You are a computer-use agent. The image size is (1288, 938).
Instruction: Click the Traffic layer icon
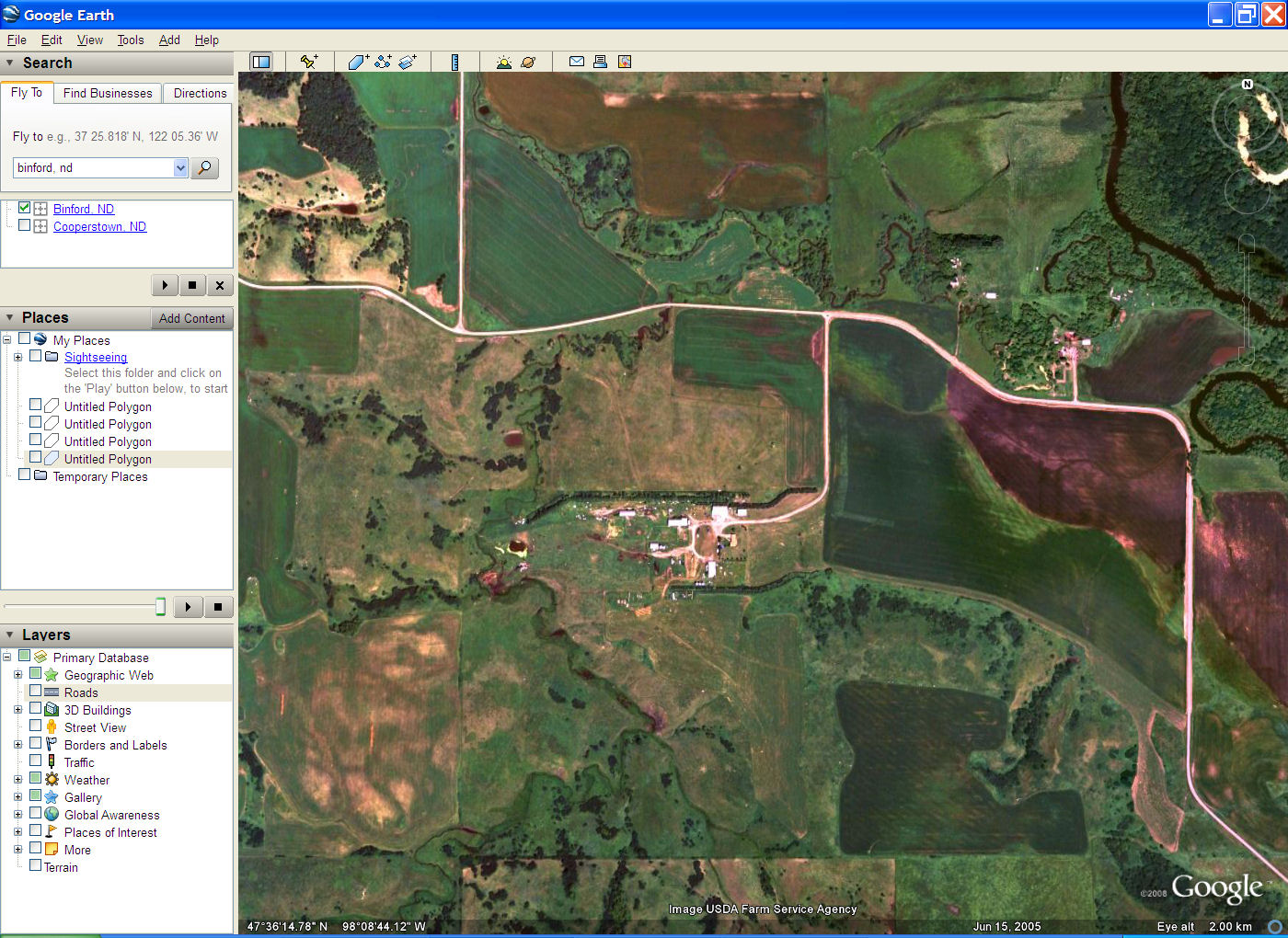(52, 762)
